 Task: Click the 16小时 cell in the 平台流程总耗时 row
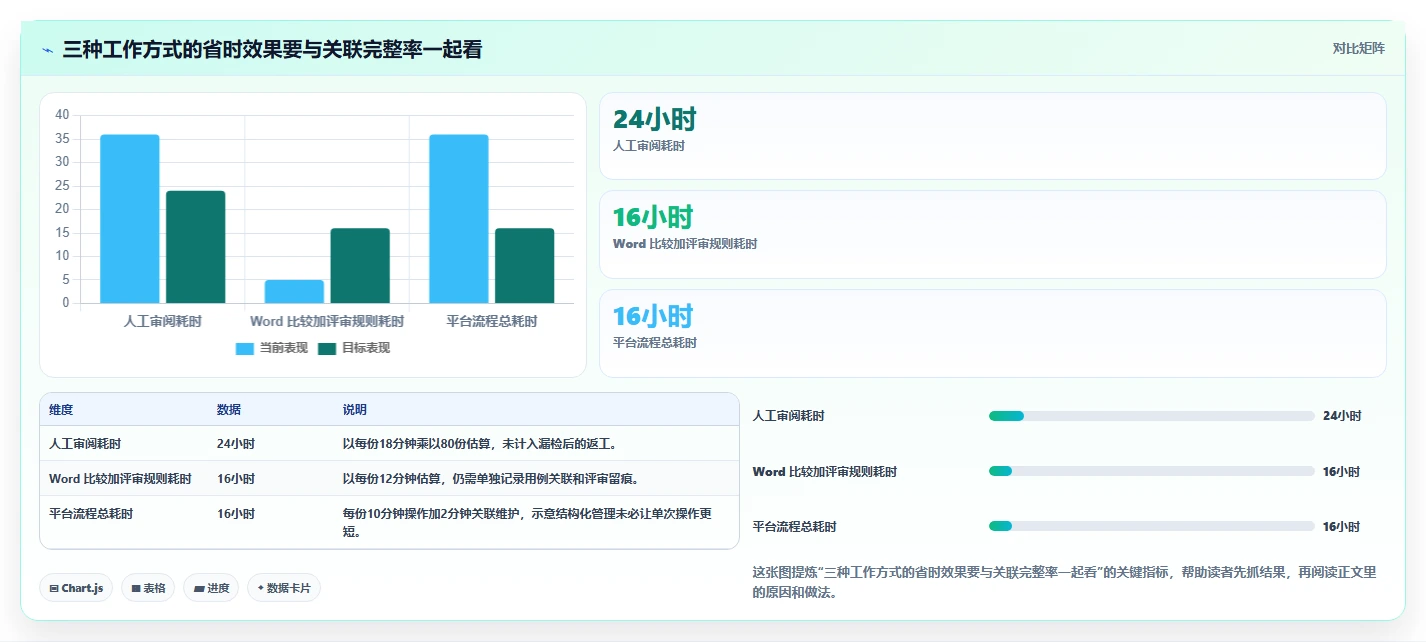pos(235,514)
